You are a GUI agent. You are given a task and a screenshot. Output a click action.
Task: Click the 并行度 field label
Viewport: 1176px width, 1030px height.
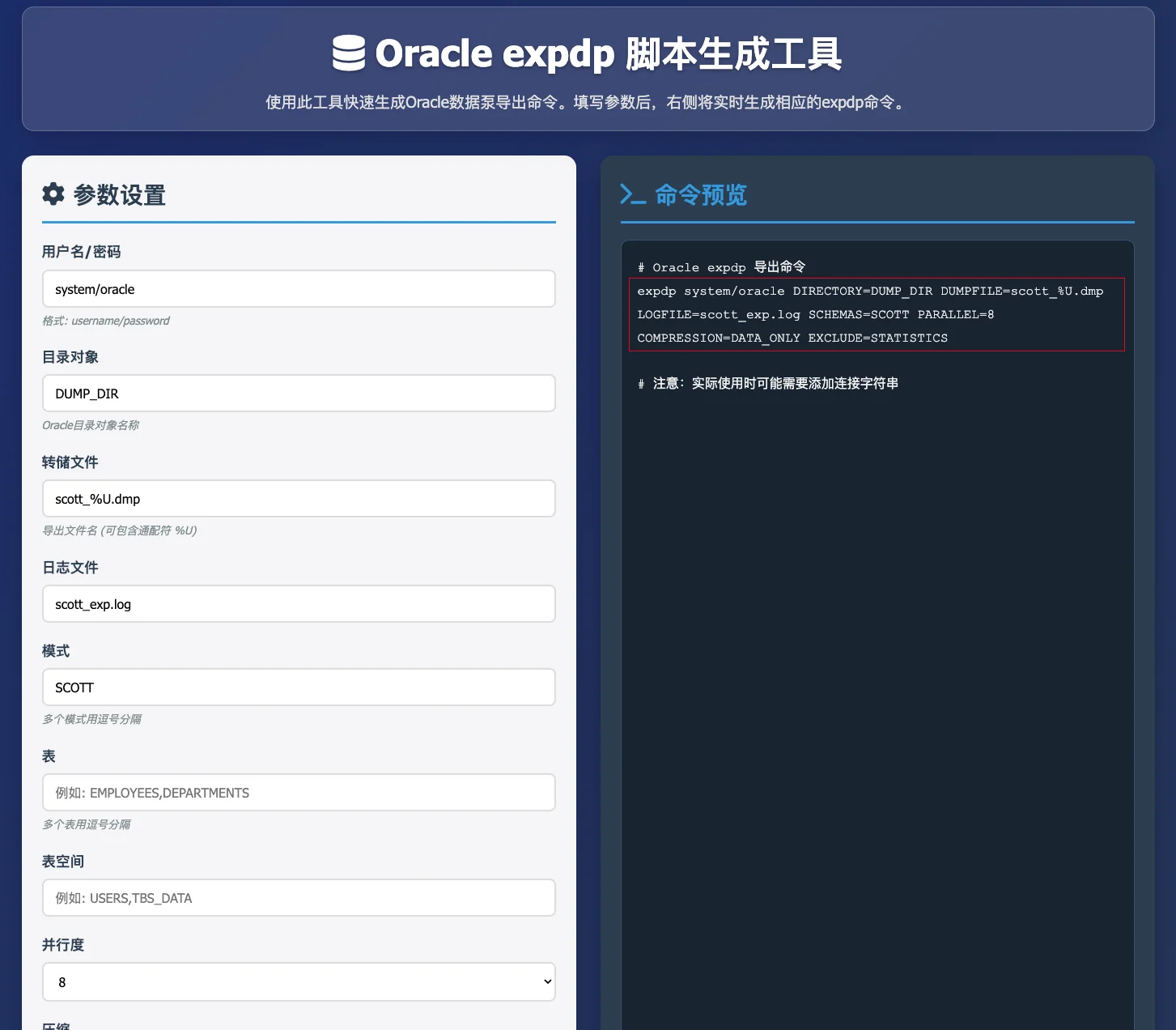[63, 945]
